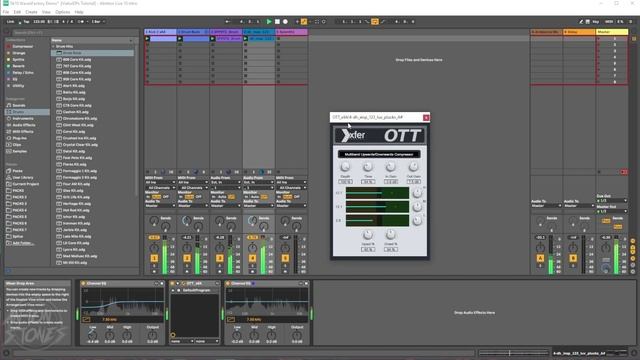
Task: Collapse the Drum Hits folder
Action: [53, 47]
